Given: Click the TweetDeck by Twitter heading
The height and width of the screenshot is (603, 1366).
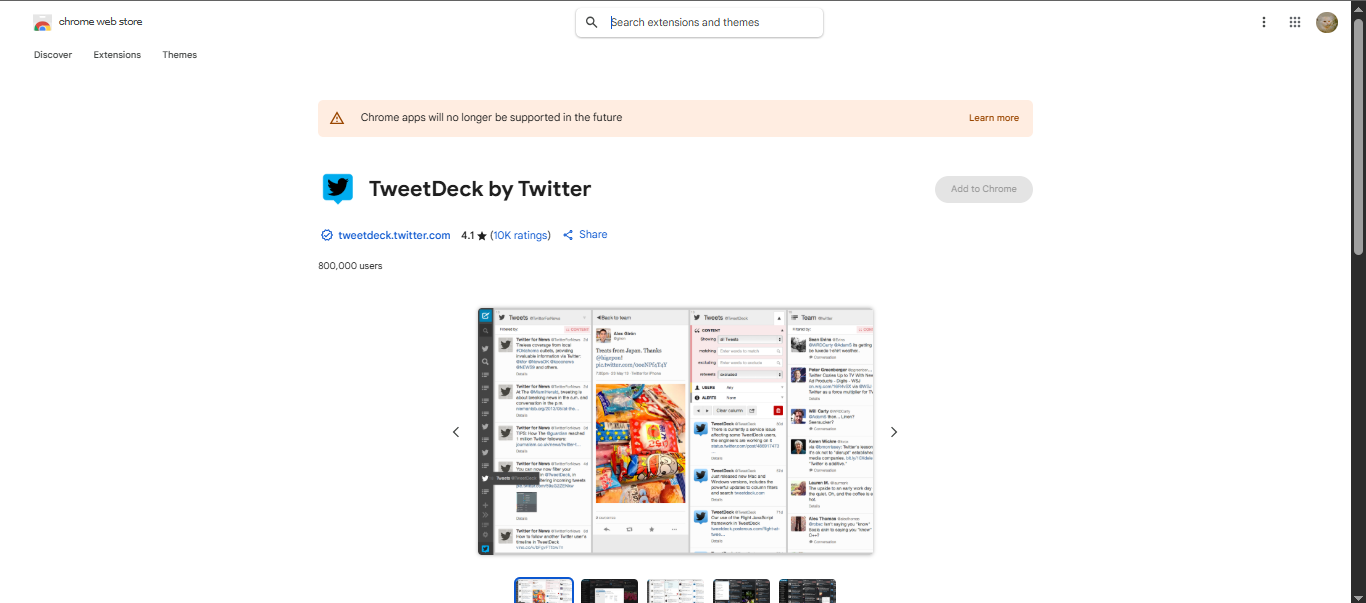Looking at the screenshot, I should click(x=480, y=189).
